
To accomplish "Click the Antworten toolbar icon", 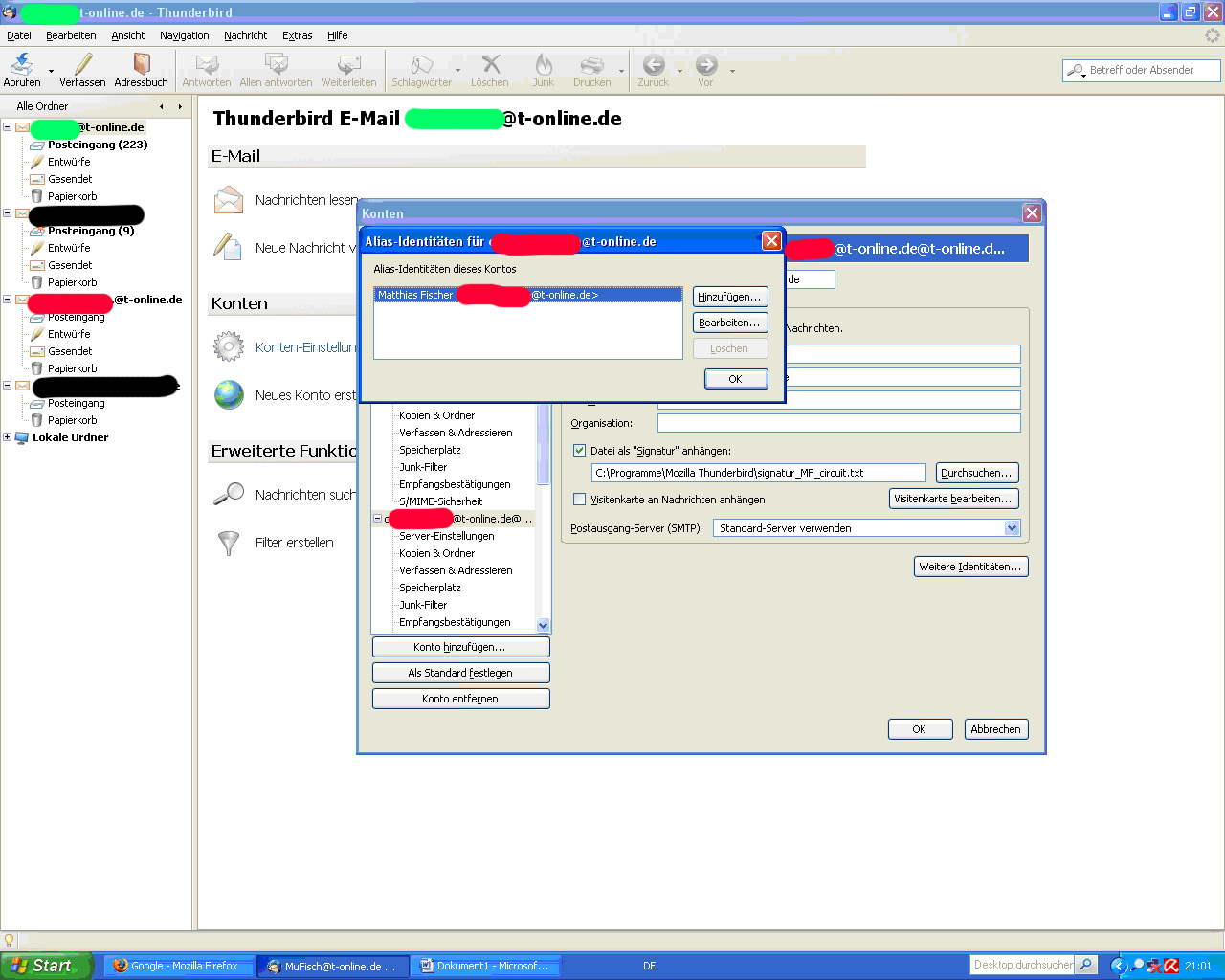I will (207, 65).
